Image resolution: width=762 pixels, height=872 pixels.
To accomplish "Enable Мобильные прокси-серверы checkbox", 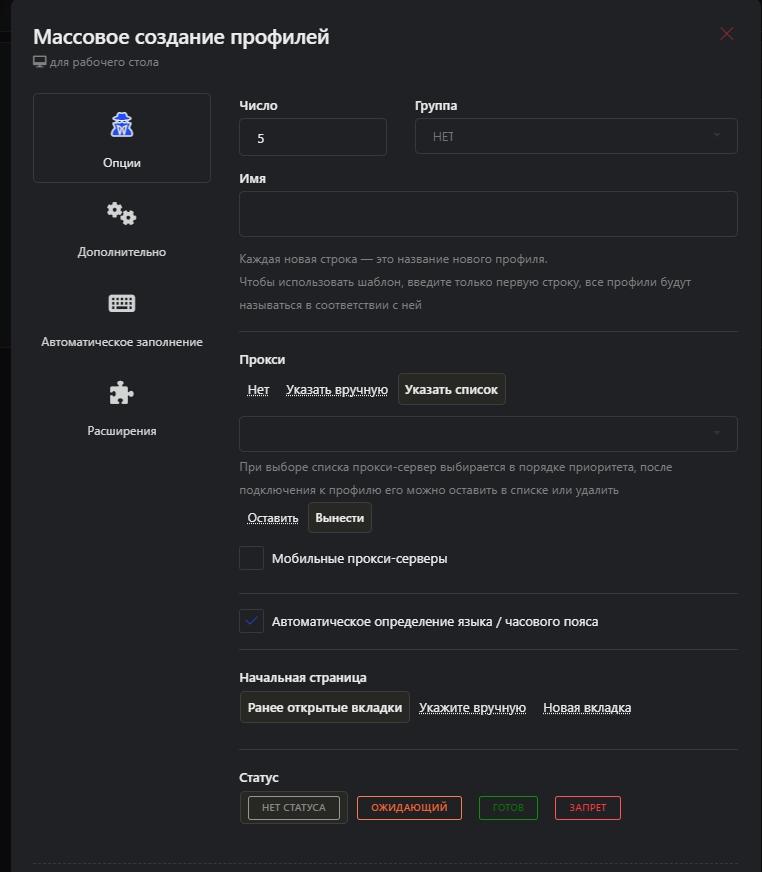I will click(x=251, y=558).
